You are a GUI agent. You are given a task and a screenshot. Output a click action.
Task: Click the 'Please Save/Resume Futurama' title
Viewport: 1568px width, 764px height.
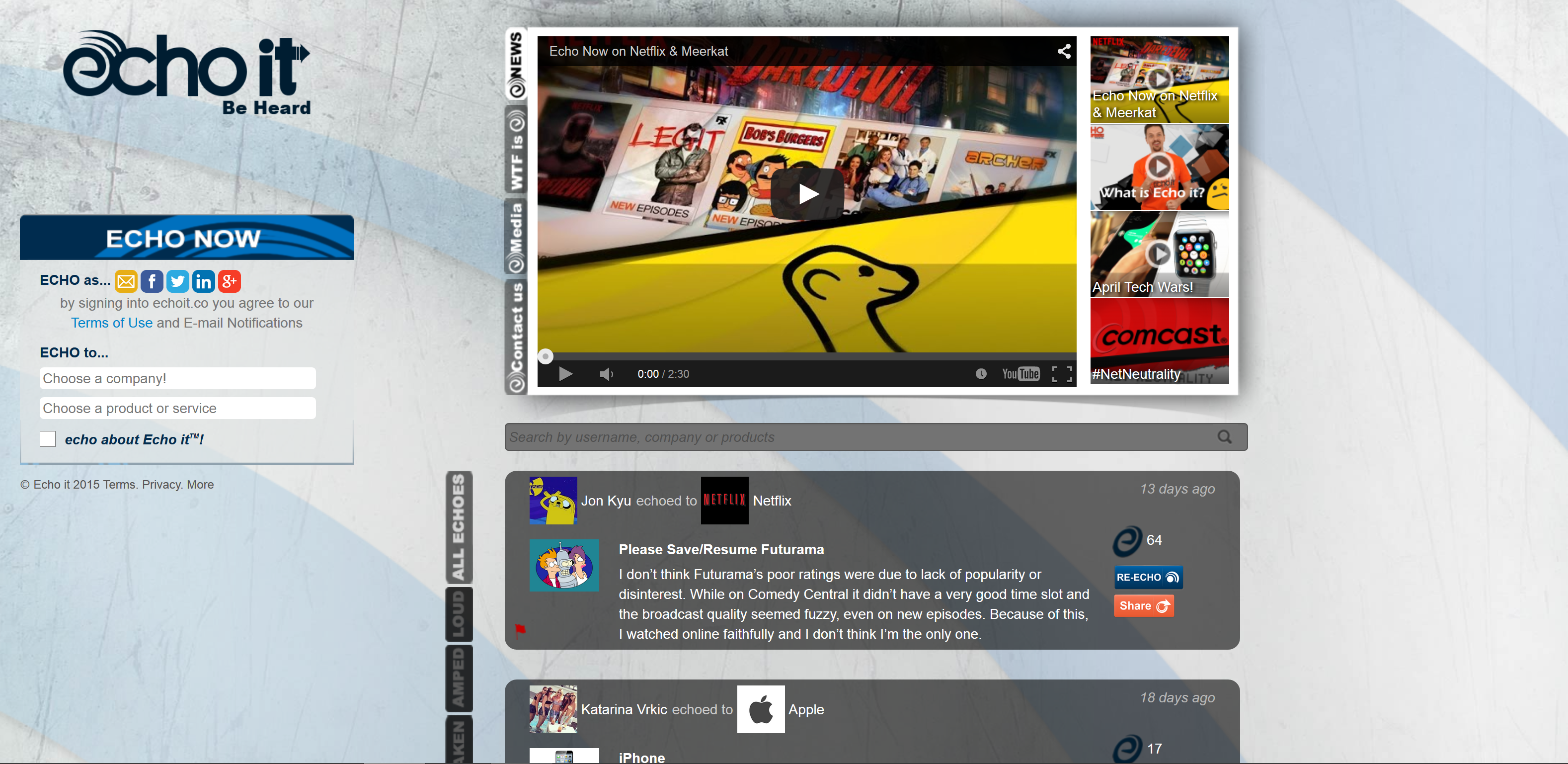[721, 550]
